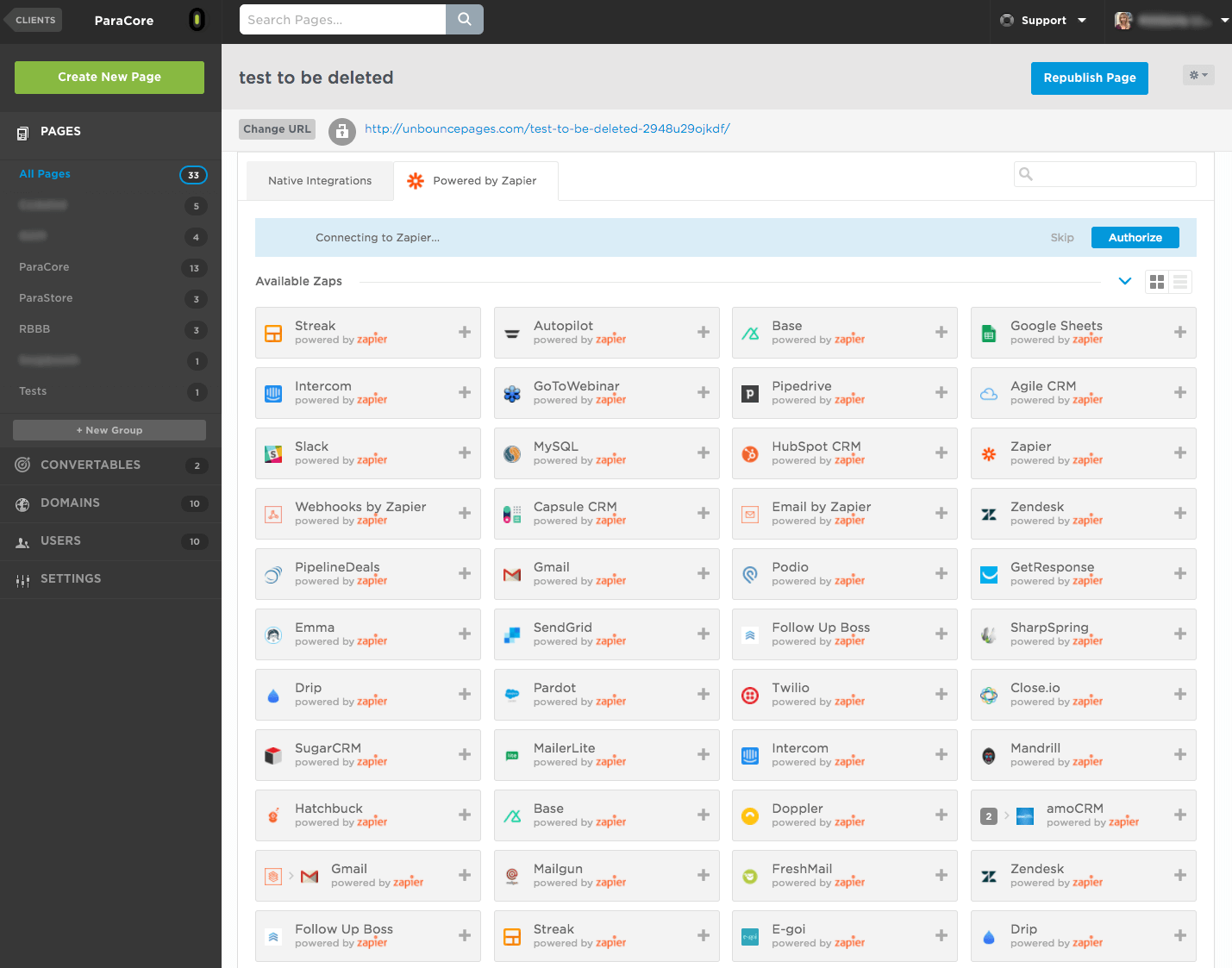Add the Pardot zap

(x=703, y=694)
